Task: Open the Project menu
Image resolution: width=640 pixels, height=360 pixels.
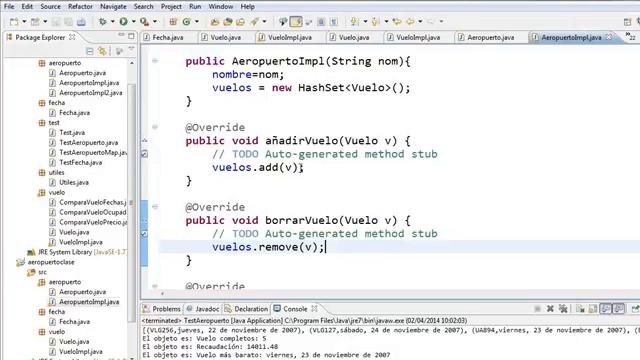Action: [171, 7]
